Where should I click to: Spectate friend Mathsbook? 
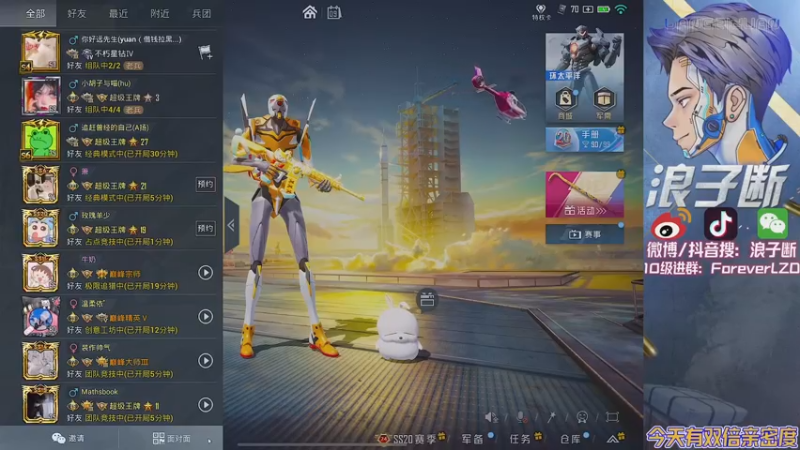pyautogui.click(x=206, y=405)
